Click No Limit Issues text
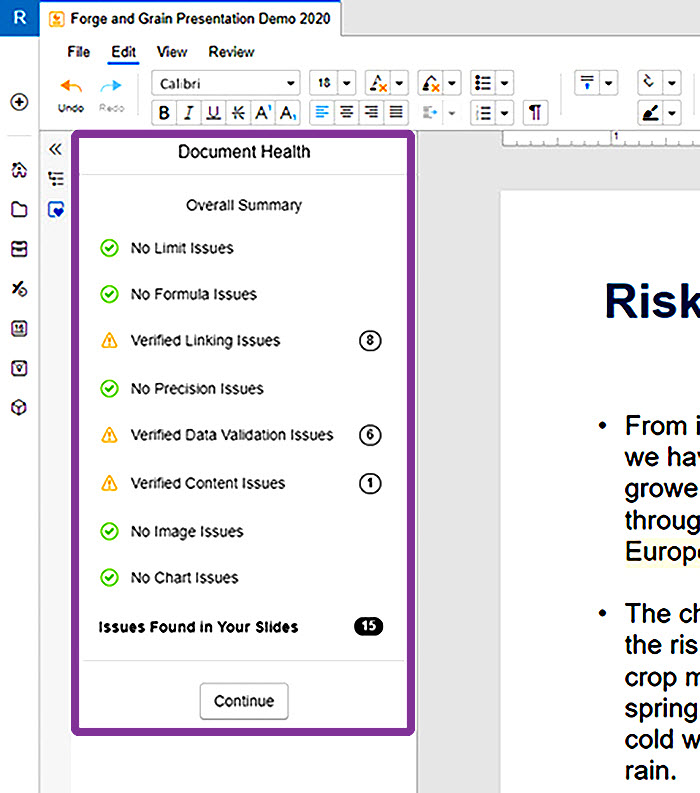Screen dimensions: 700x793 [182, 248]
